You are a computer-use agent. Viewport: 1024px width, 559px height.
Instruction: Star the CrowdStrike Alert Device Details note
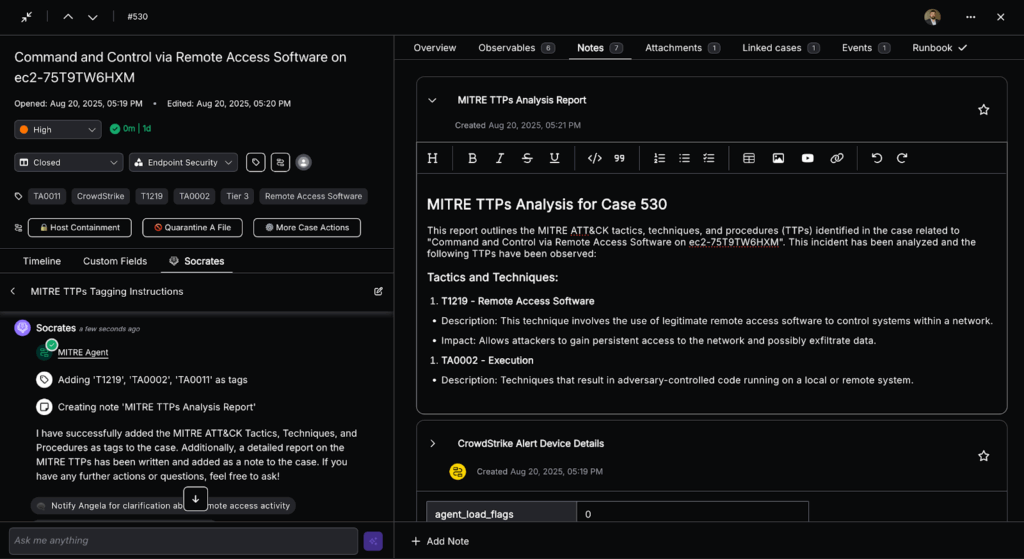[983, 456]
